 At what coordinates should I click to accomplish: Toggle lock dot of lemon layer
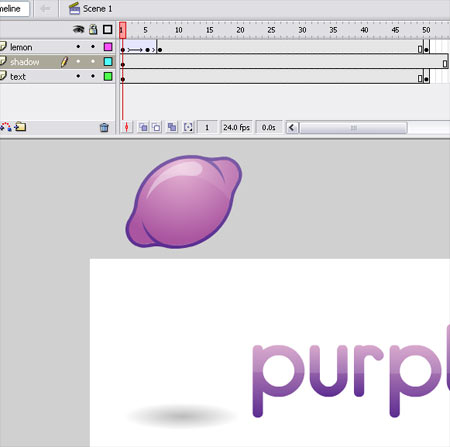tap(93, 47)
